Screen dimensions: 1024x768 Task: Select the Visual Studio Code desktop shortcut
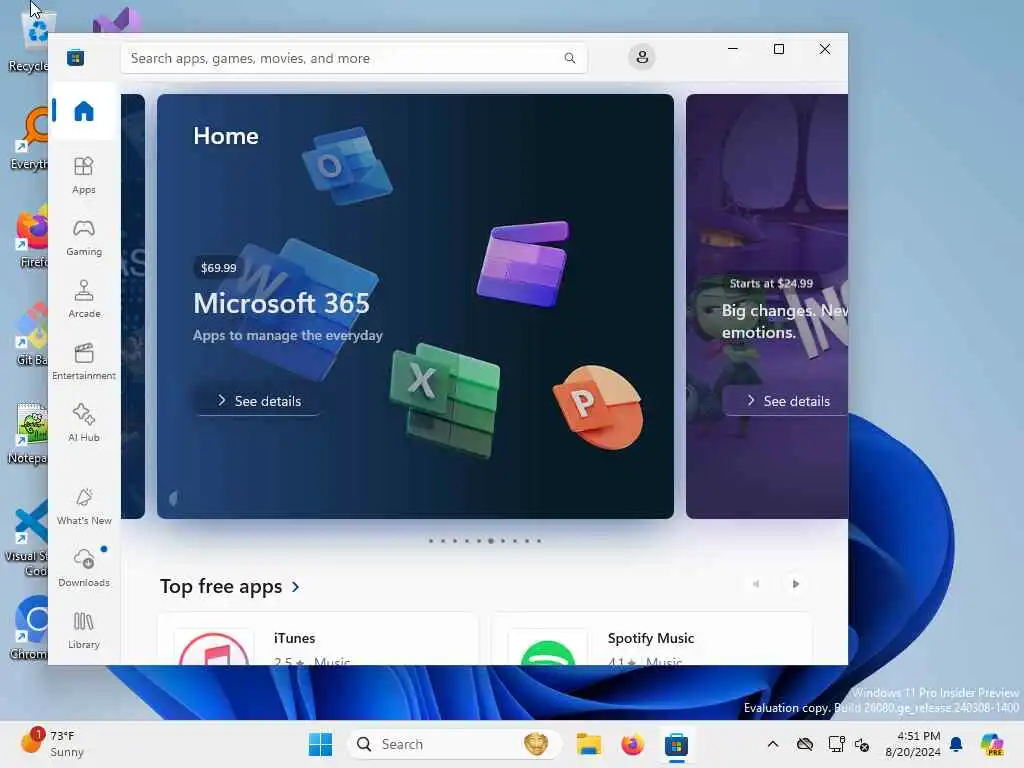[27, 538]
